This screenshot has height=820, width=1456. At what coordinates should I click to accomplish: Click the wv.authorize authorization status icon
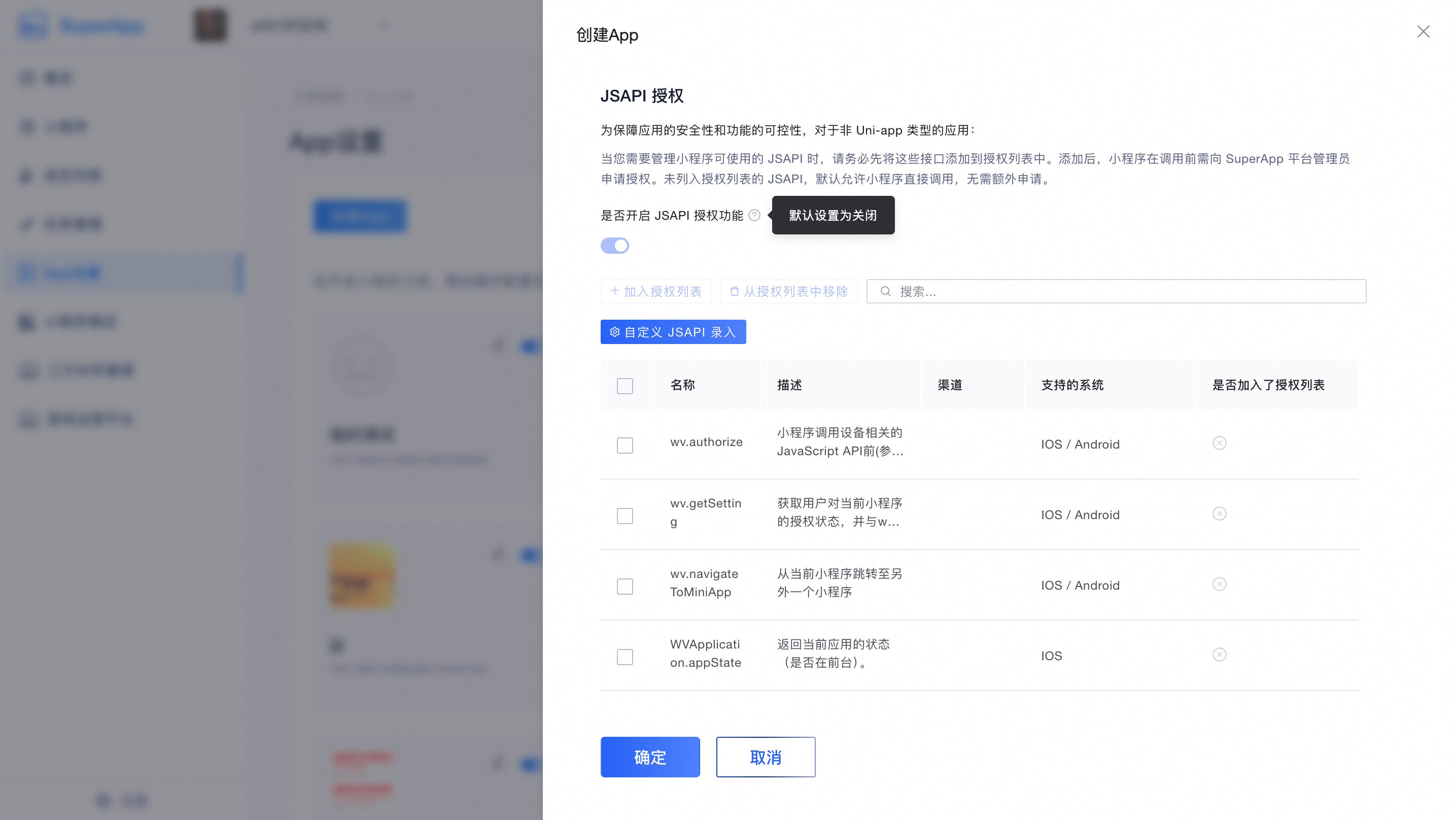[x=1219, y=443]
